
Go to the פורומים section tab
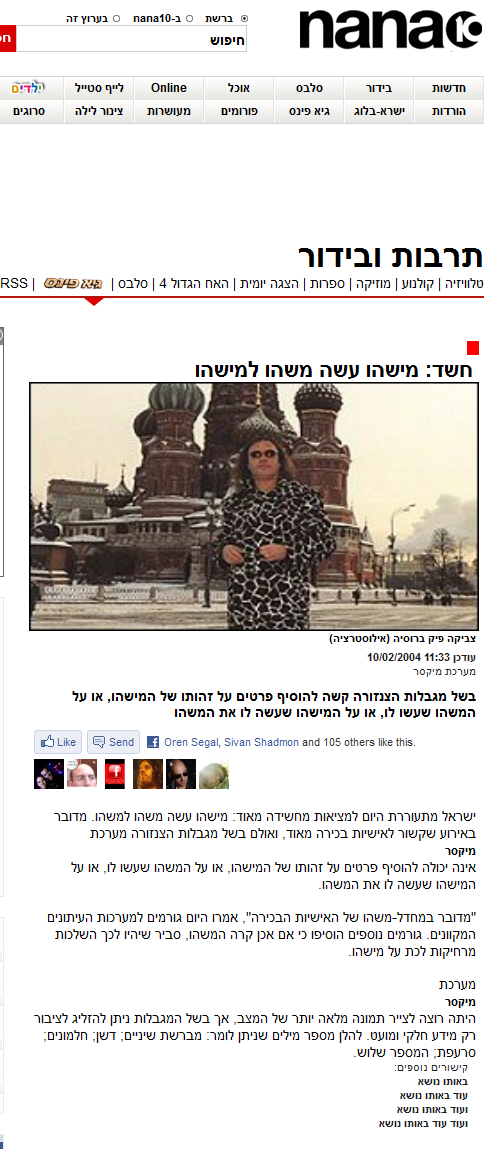[x=239, y=112]
